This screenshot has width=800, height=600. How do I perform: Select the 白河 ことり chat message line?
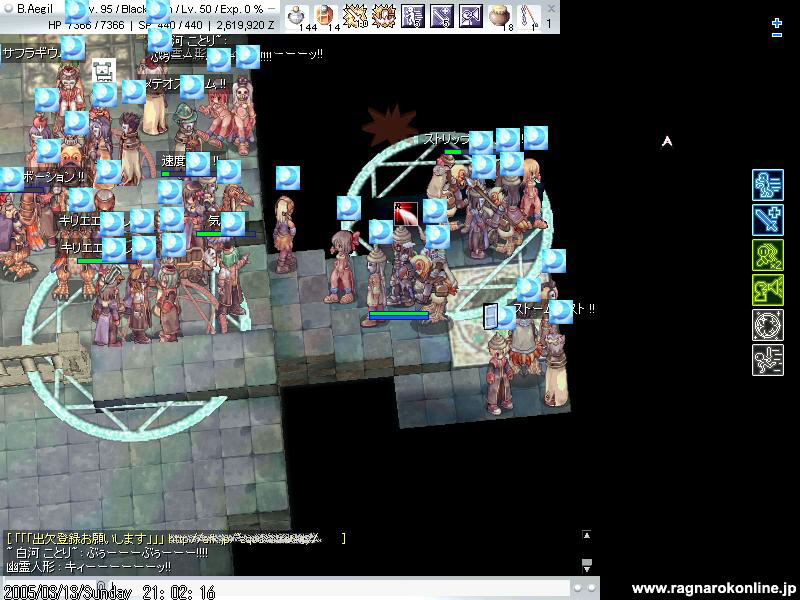tap(107, 553)
